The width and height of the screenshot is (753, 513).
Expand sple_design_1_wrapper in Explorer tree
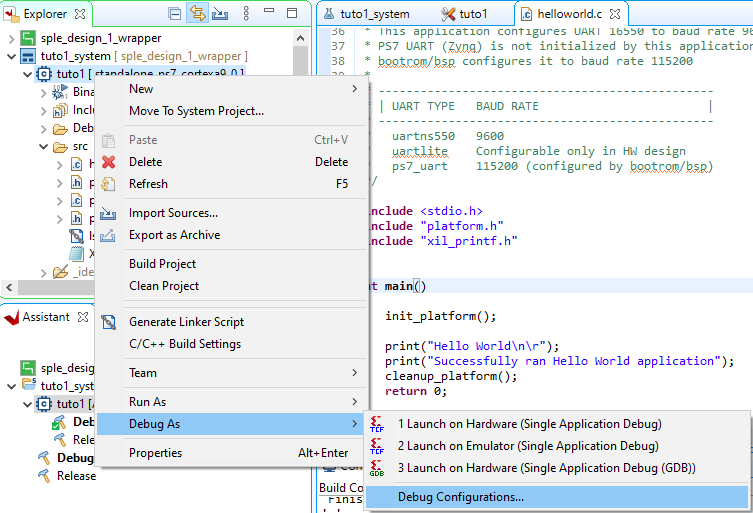click(x=12, y=38)
